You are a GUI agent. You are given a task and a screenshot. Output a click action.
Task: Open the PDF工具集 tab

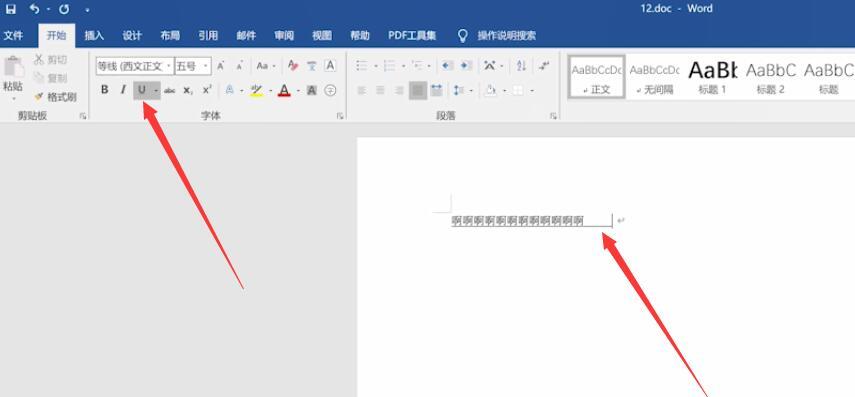pos(412,36)
